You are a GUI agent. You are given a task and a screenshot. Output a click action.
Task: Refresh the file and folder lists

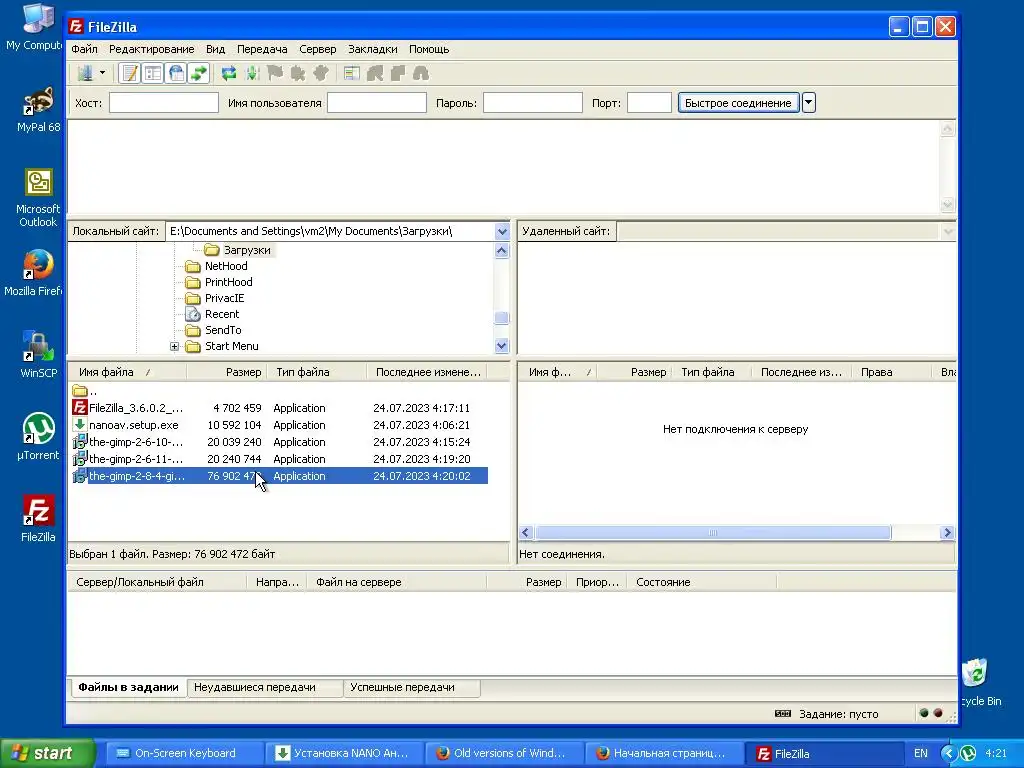click(x=229, y=73)
